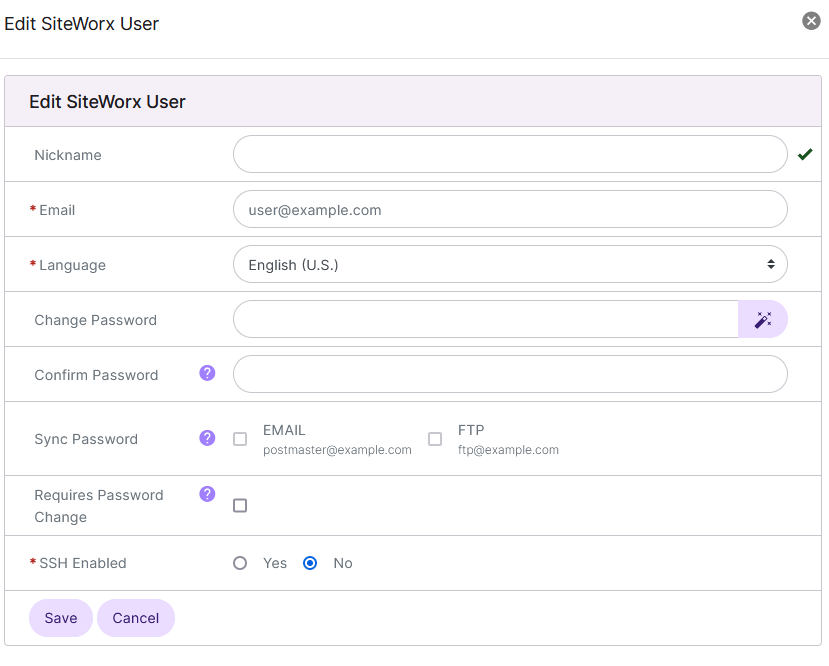Select No for SSH Enabled
This screenshot has height=666, width=829.
310,563
